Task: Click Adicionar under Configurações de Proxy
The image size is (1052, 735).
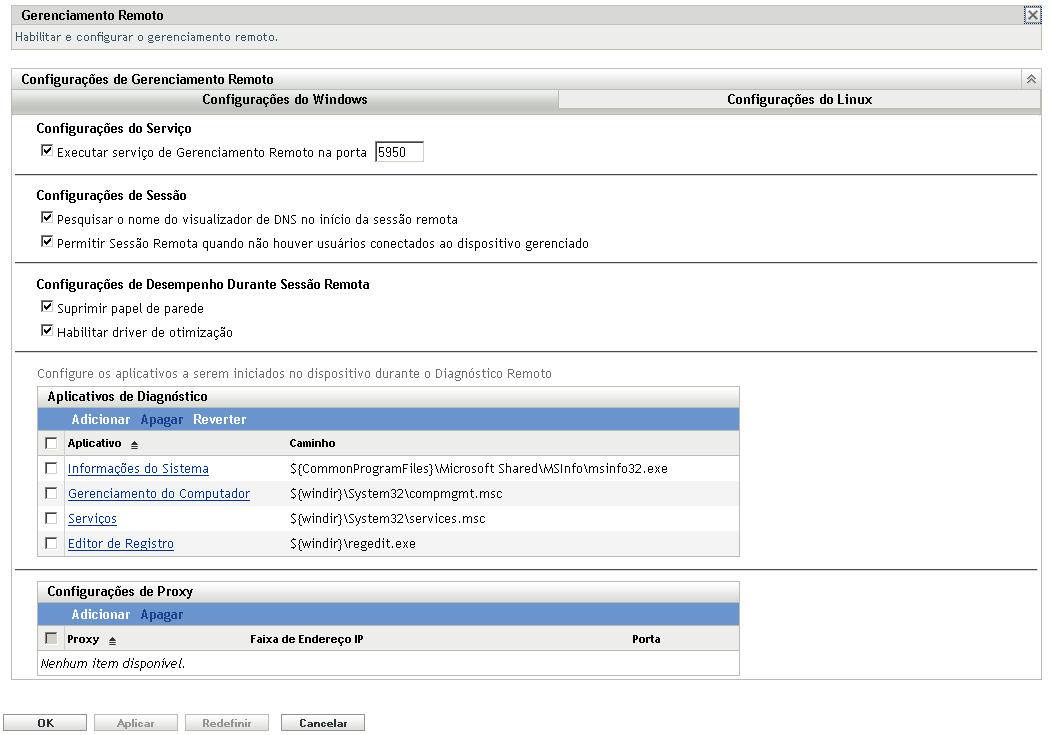Action: (101, 614)
